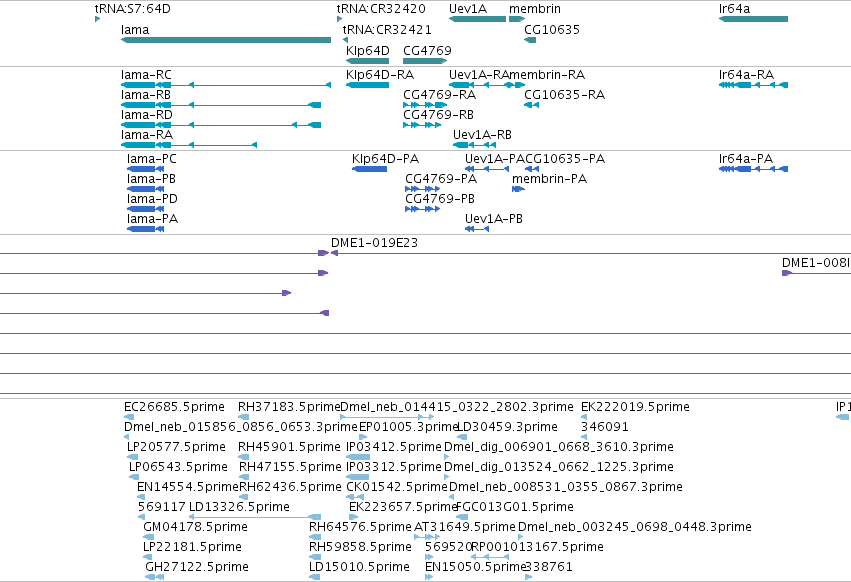The height and width of the screenshot is (582, 851).
Task: Click the lama-PB protein label
Action: tap(151, 179)
